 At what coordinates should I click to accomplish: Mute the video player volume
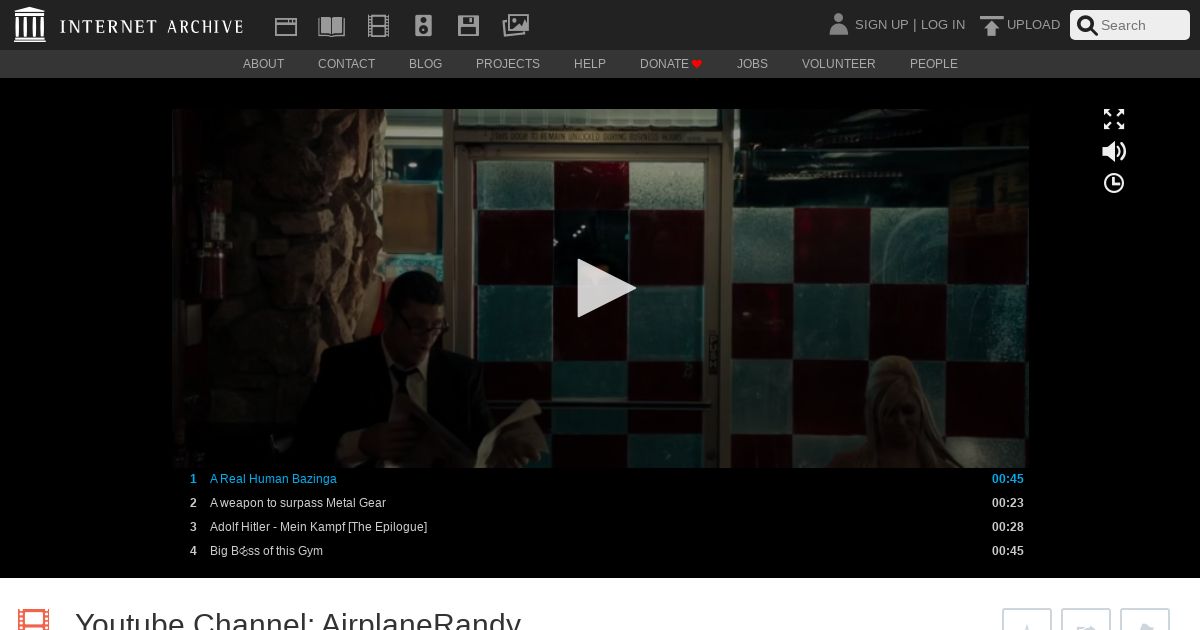point(1114,151)
